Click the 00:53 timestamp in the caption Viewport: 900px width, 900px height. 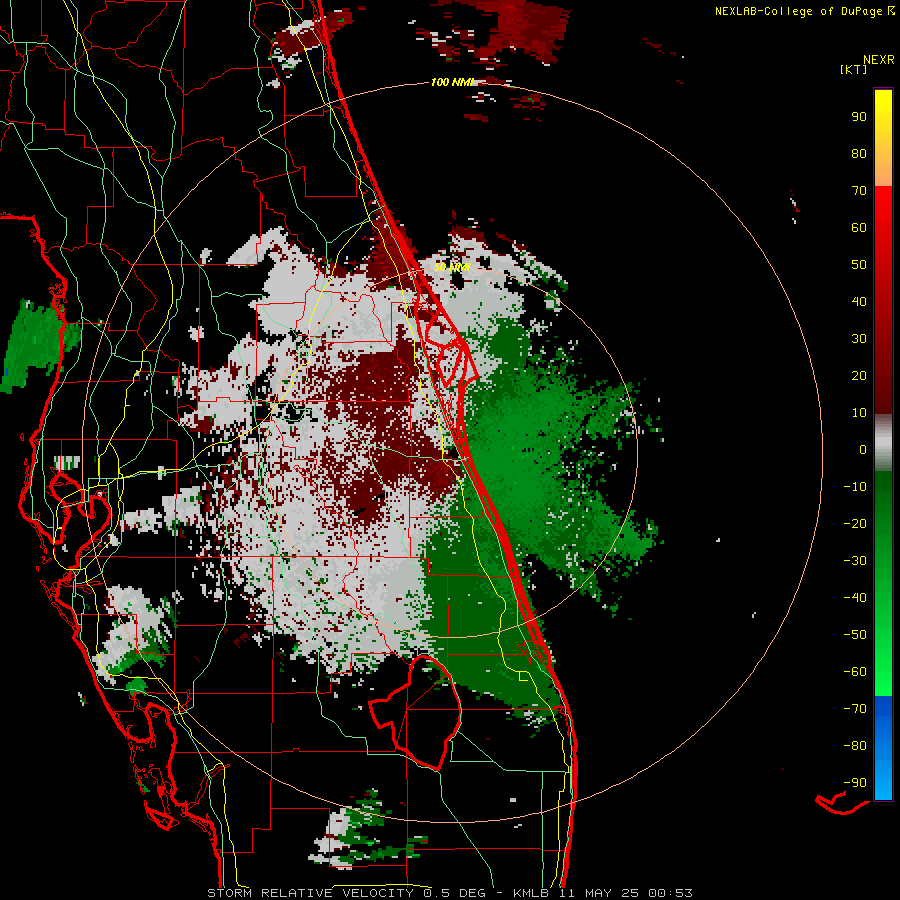tap(670, 893)
